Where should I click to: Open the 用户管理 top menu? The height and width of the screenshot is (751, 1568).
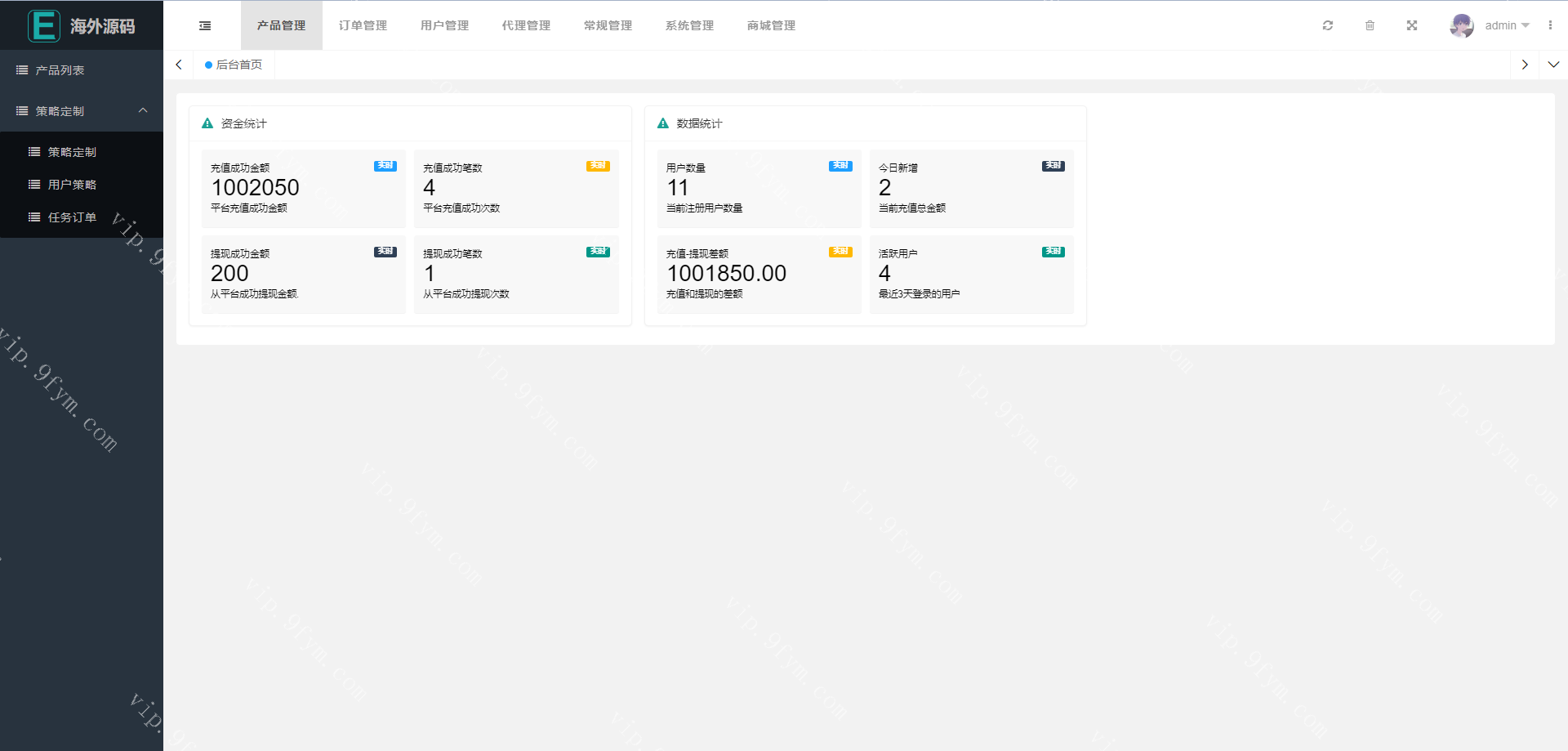click(444, 26)
